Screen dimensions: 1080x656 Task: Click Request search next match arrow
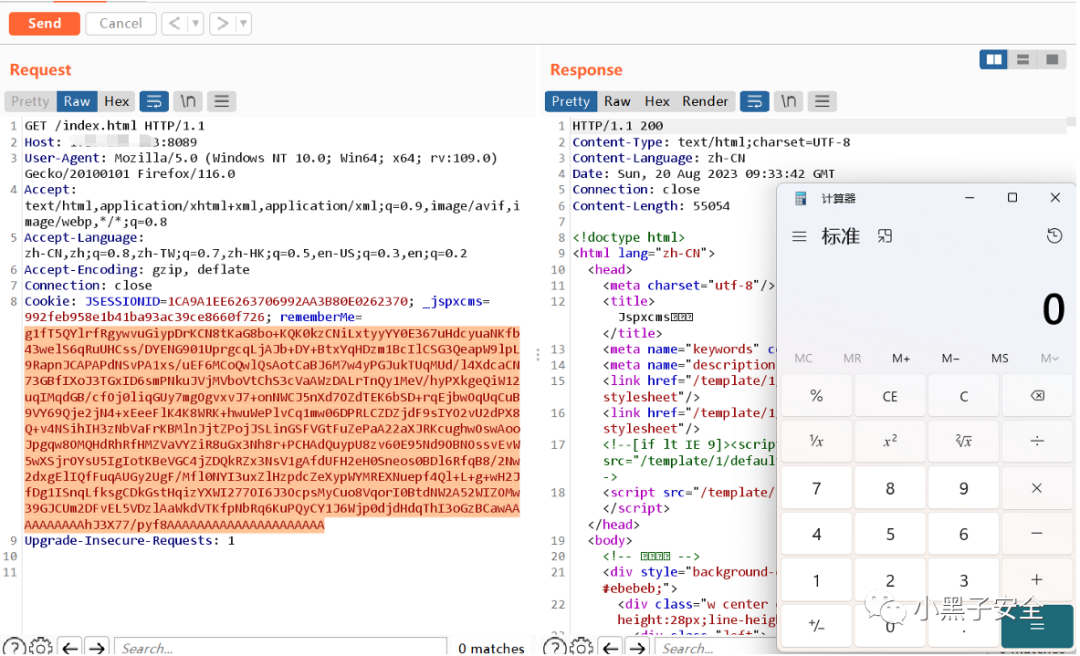(97, 647)
